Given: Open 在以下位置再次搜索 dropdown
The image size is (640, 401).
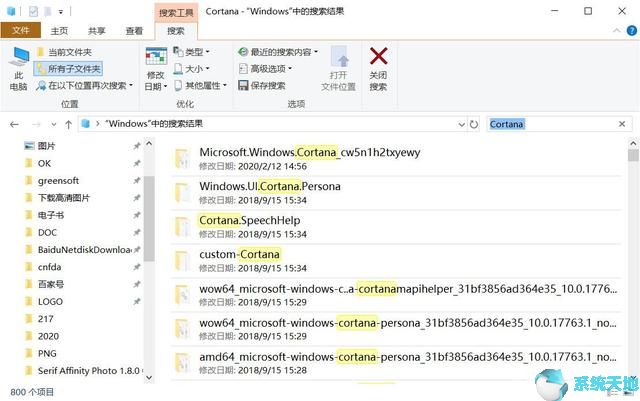Looking at the screenshot, I should 84,85.
